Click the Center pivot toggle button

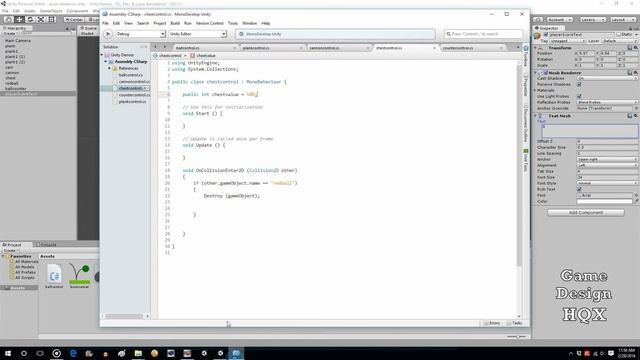(x=74, y=19)
